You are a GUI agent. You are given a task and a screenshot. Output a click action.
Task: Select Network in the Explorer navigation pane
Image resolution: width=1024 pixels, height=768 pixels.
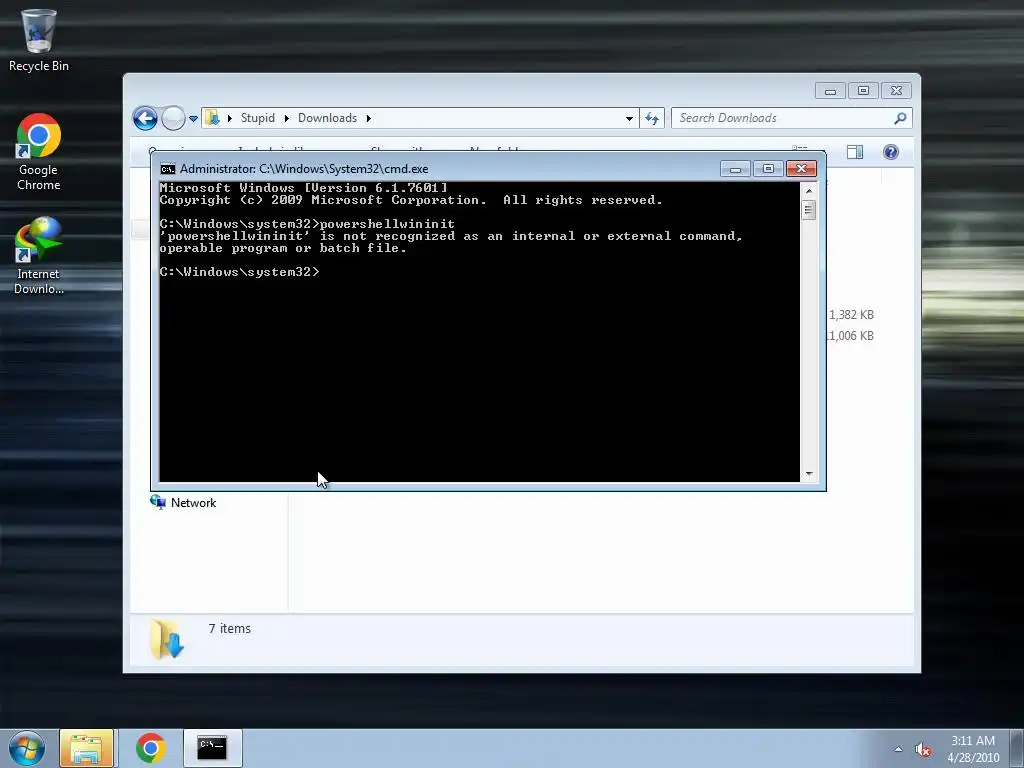(x=184, y=502)
